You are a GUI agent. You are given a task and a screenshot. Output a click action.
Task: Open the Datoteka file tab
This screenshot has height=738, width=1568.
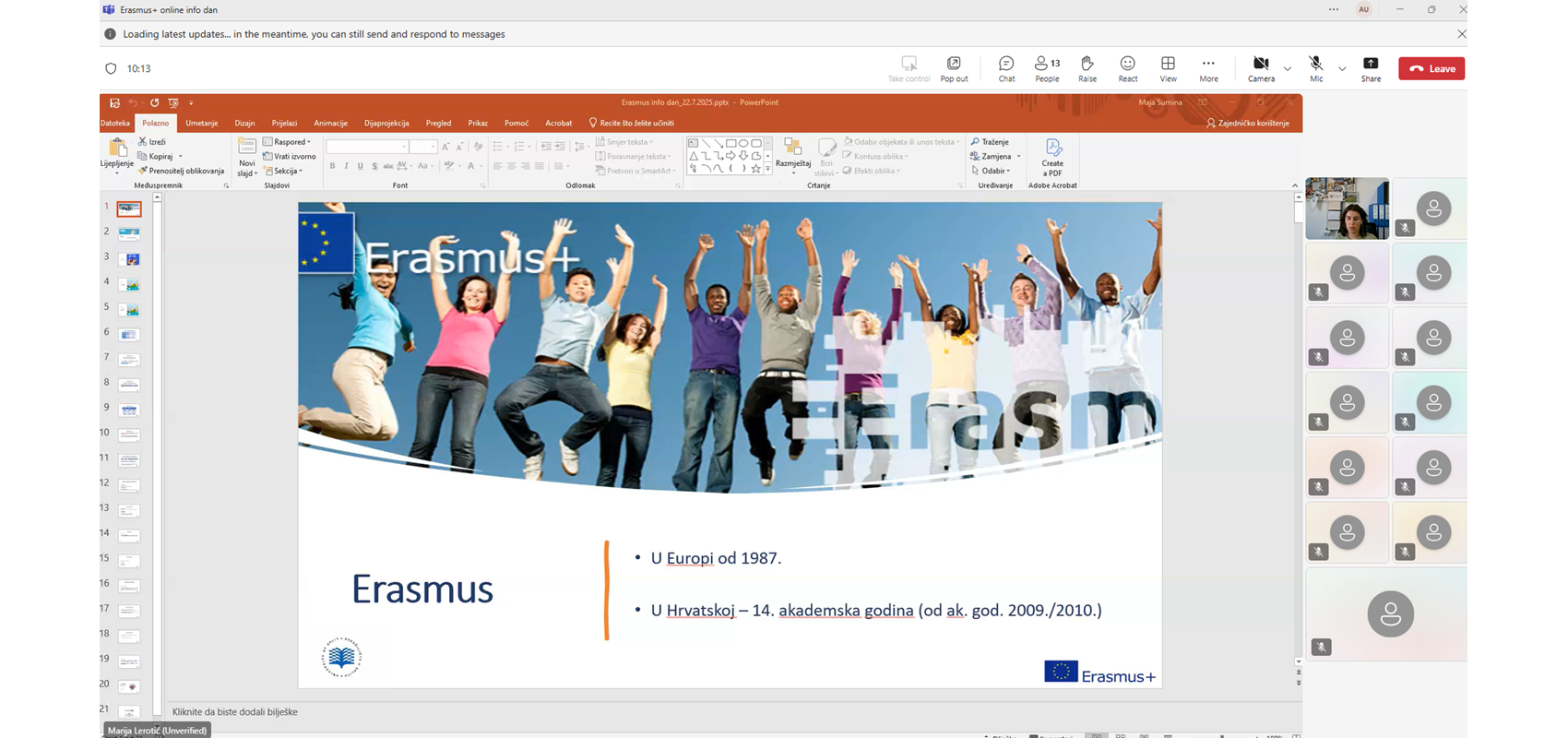click(115, 123)
